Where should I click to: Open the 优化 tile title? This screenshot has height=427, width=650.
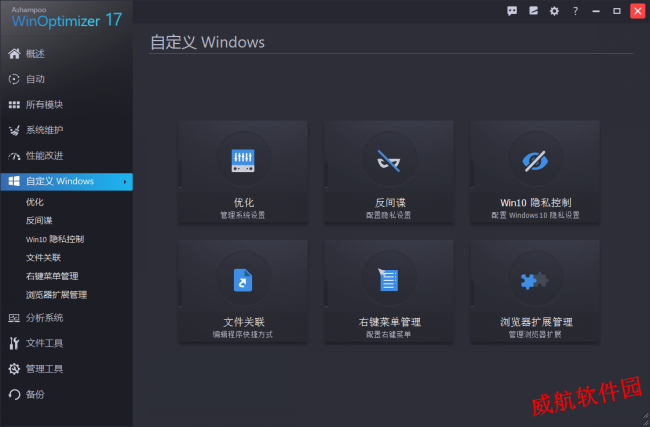tap(243, 203)
